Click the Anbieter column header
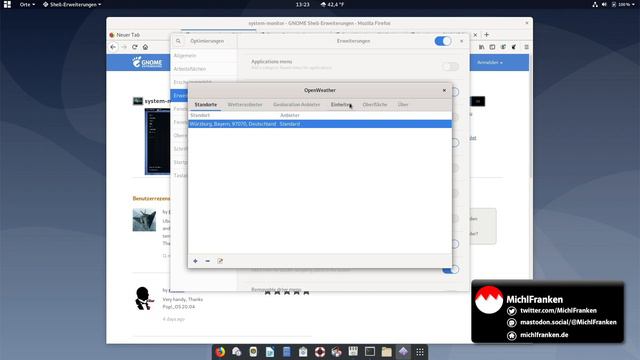 pos(290,116)
